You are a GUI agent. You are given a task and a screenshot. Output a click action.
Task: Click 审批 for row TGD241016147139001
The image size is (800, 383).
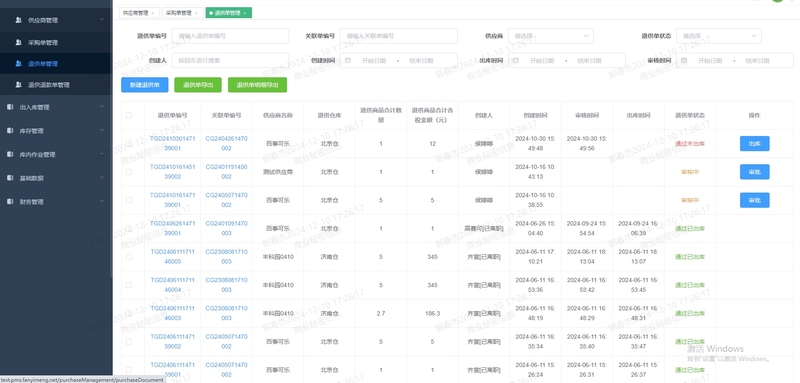click(x=755, y=200)
